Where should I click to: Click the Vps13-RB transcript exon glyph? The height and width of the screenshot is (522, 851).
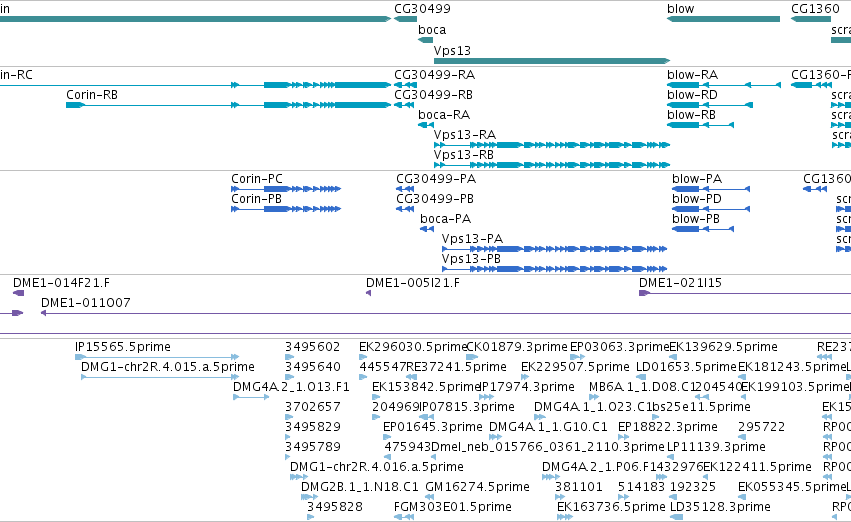point(552,165)
